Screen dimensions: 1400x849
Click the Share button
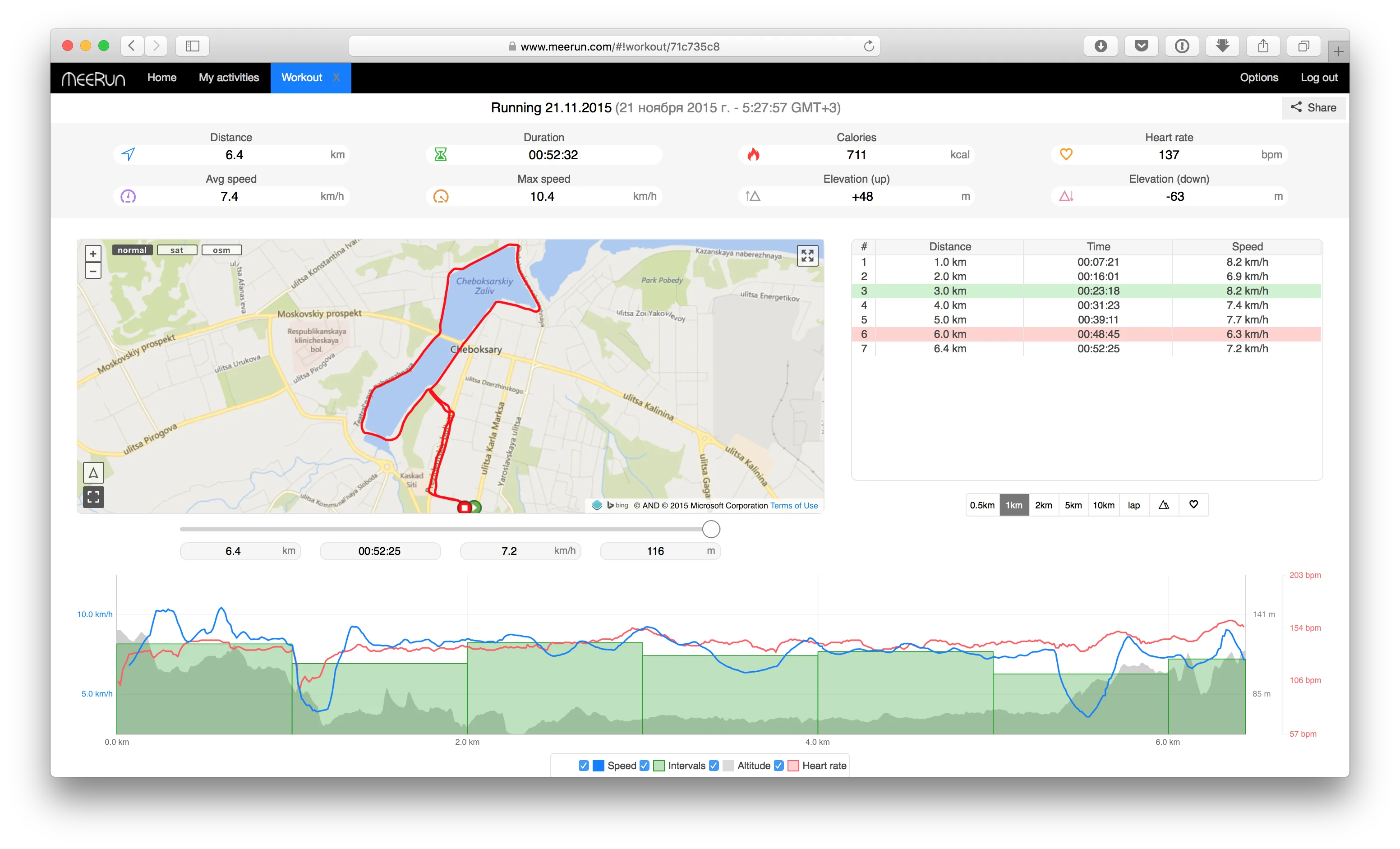pyautogui.click(x=1313, y=108)
